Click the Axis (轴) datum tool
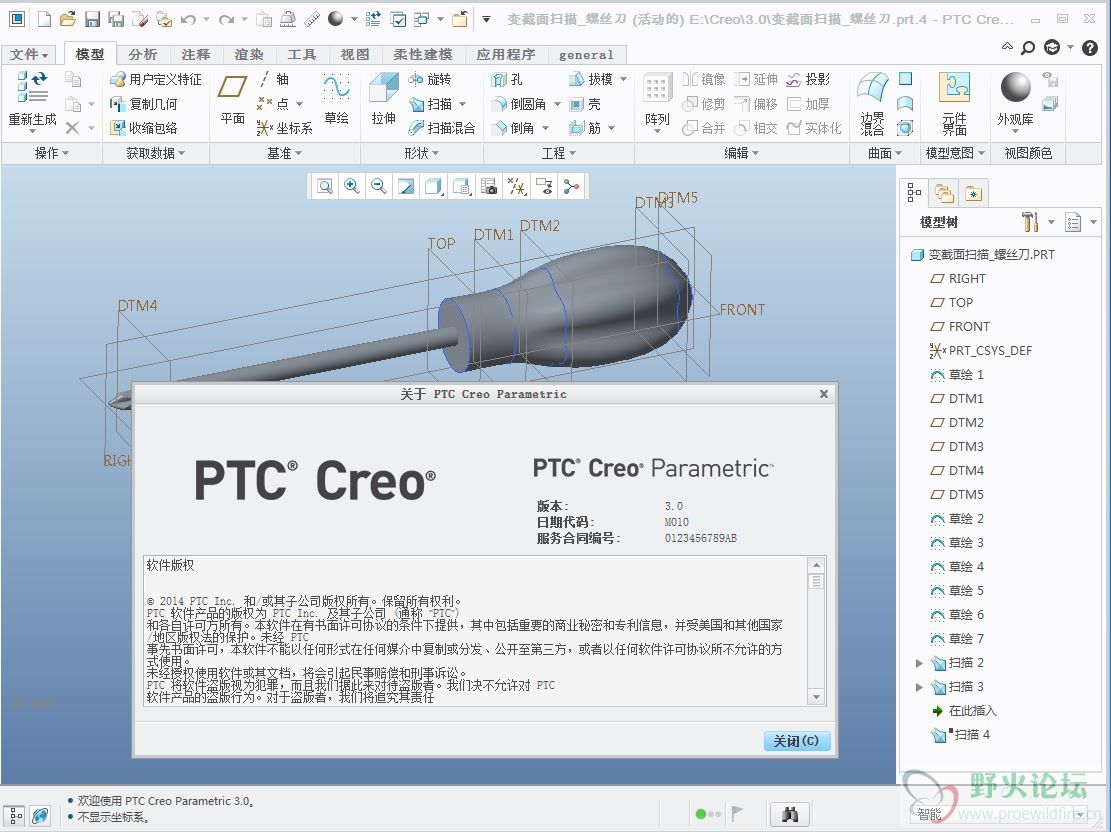The width and height of the screenshot is (1111, 832). click(x=273, y=79)
